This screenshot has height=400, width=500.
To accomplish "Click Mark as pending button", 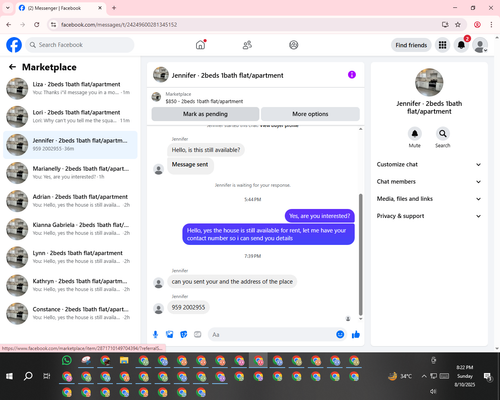I will pos(205,114).
